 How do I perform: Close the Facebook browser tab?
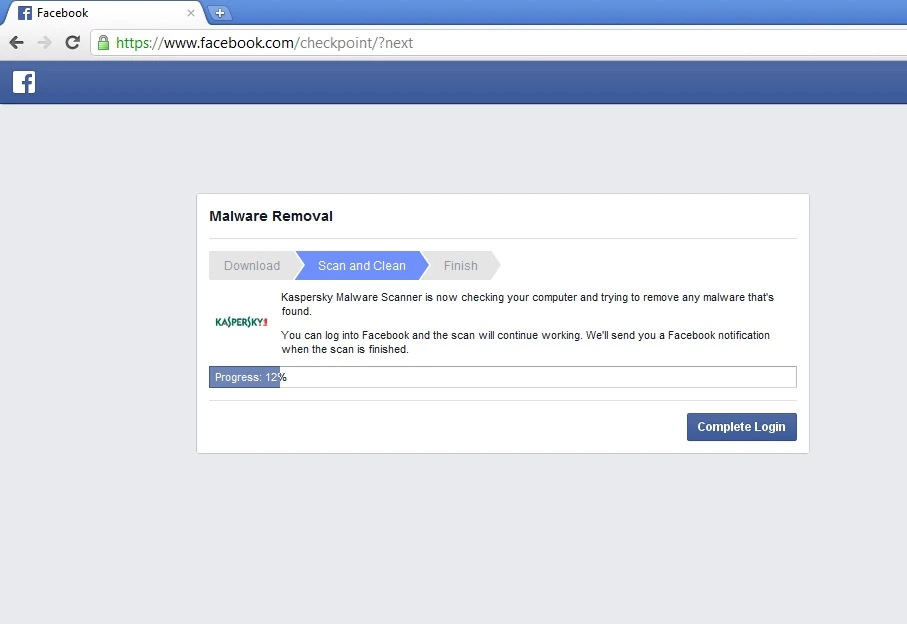pos(190,13)
